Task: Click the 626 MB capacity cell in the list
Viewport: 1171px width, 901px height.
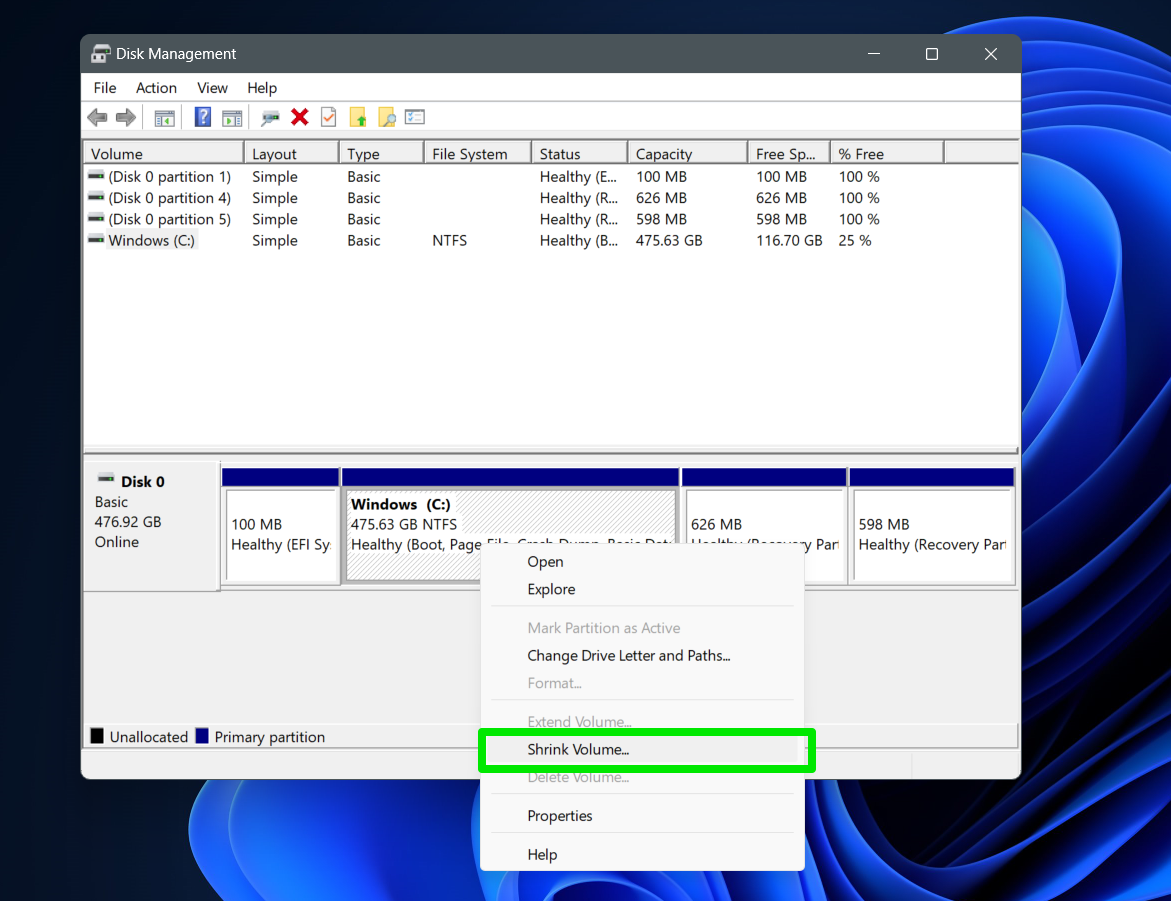Action: click(661, 198)
